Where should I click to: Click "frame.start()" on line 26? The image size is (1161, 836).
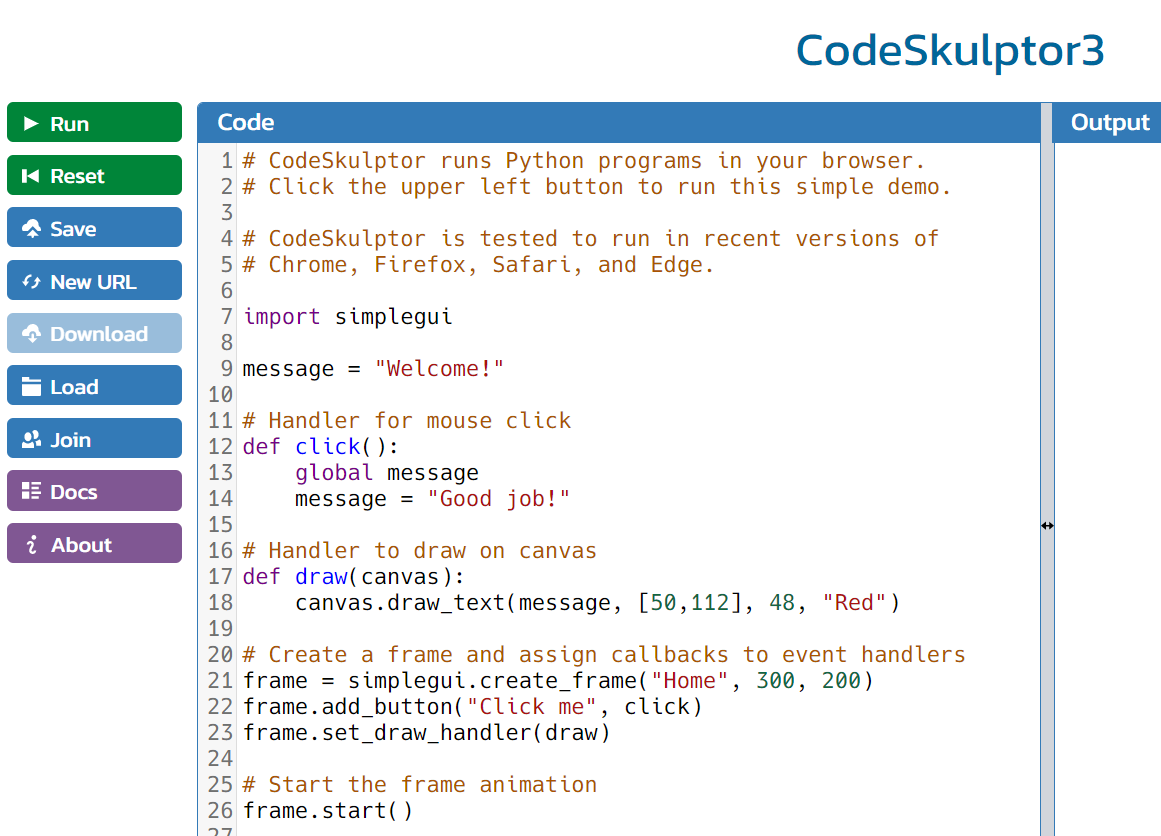327,811
